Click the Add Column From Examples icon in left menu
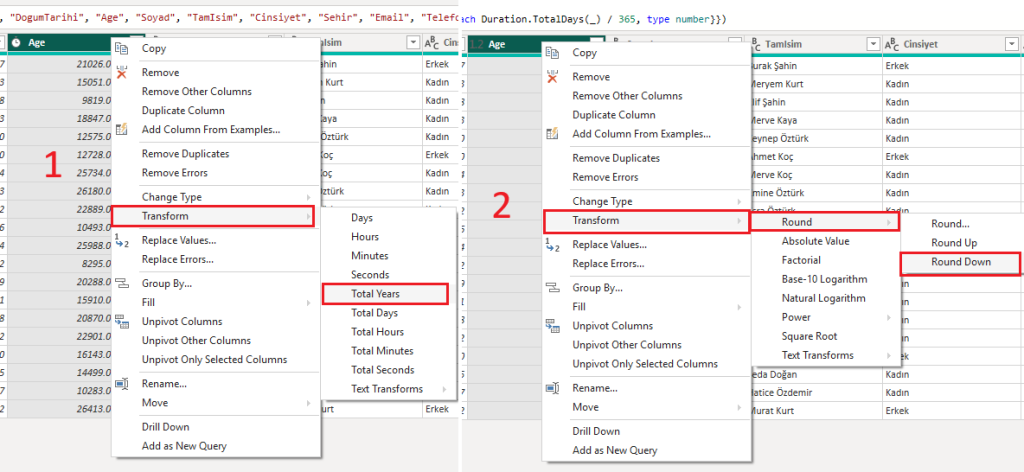The width and height of the screenshot is (1024, 472). tap(121, 129)
